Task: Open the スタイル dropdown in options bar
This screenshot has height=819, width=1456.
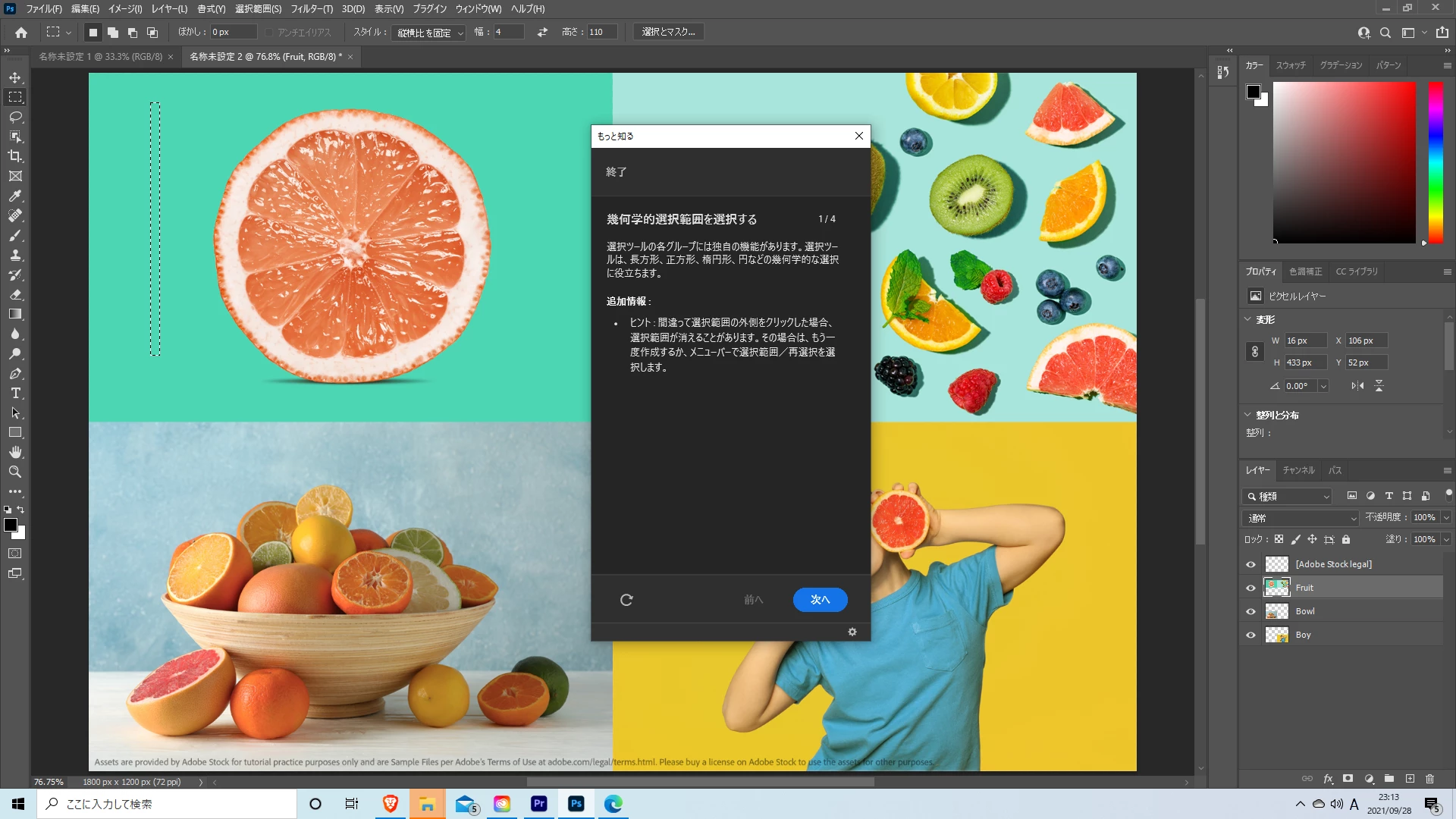Action: click(x=429, y=33)
